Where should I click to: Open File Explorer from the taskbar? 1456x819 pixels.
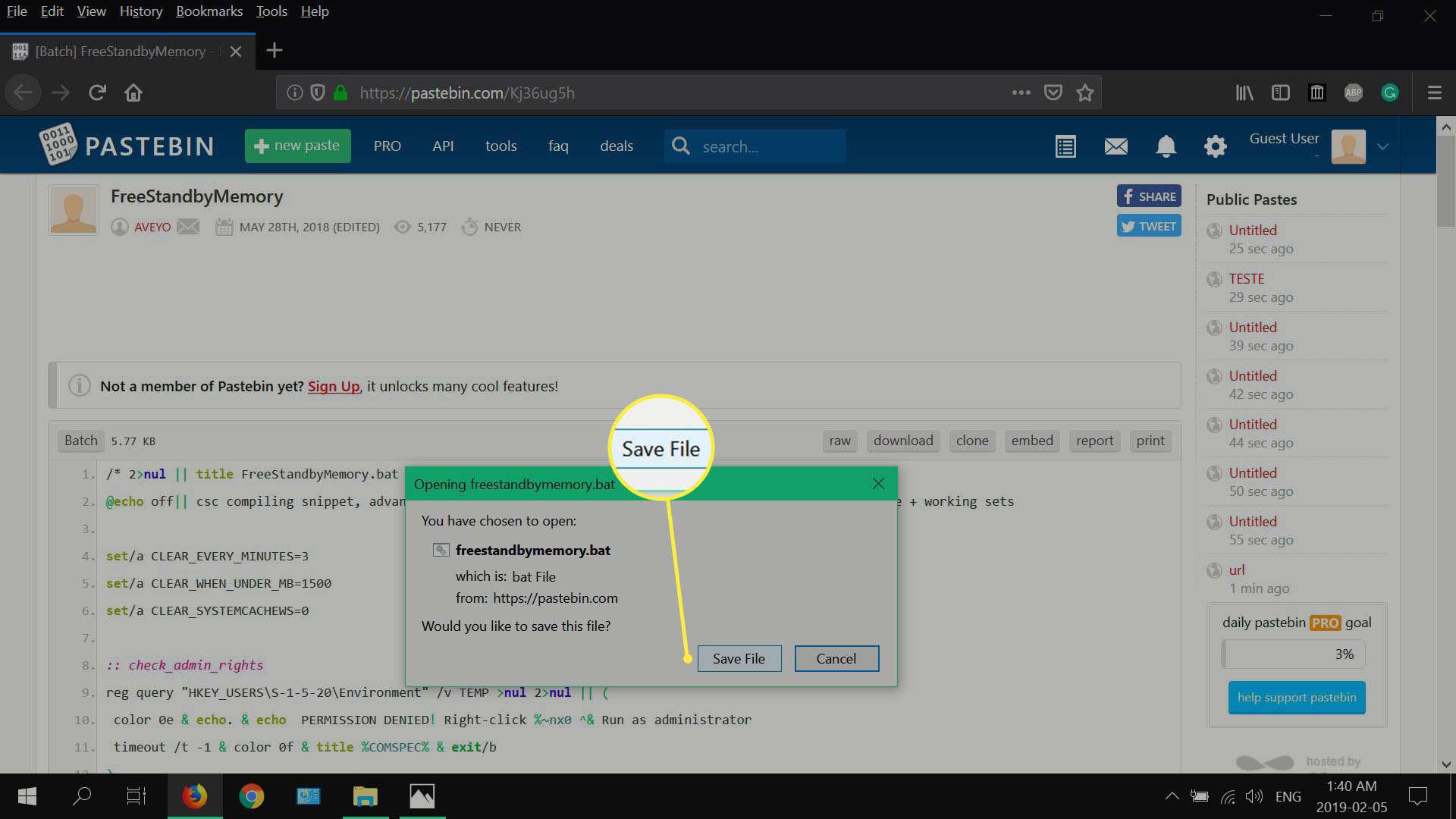[365, 796]
